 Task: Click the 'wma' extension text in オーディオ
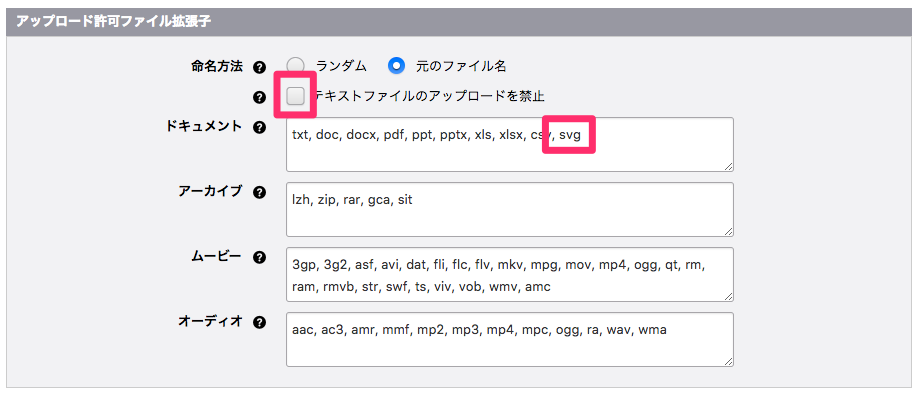[652, 330]
